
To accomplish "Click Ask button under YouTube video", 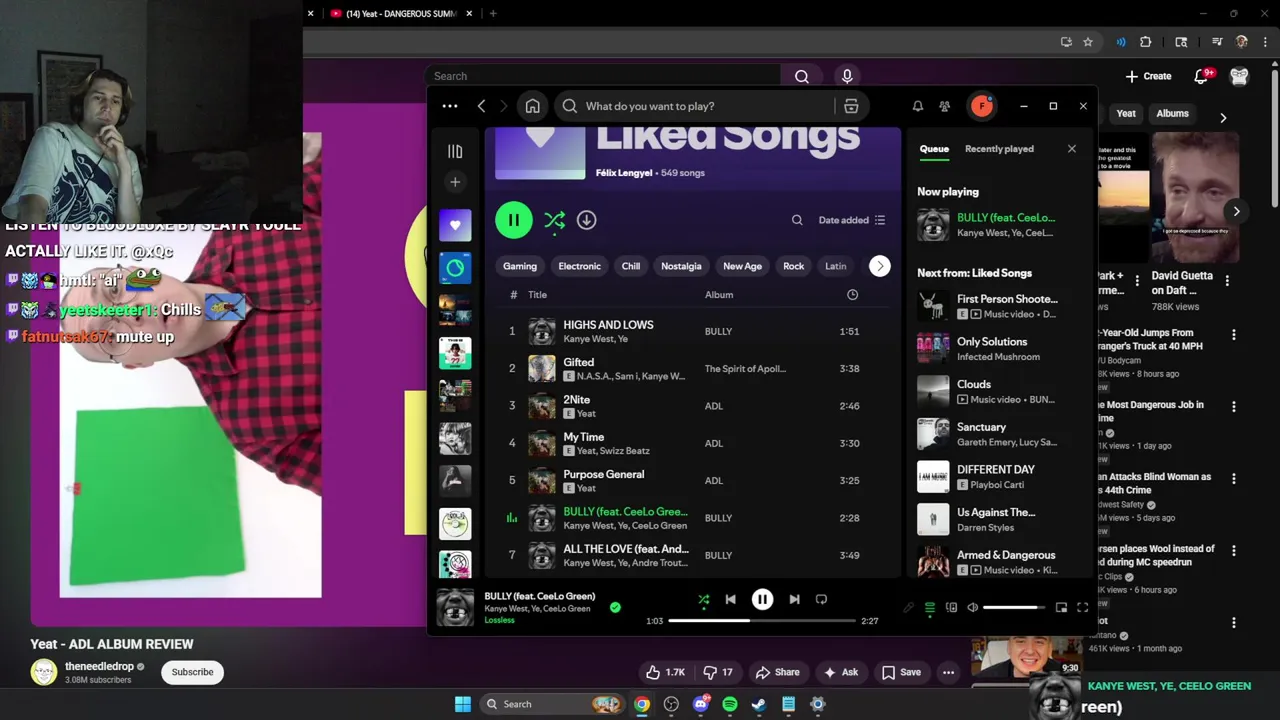I will [x=840, y=673].
